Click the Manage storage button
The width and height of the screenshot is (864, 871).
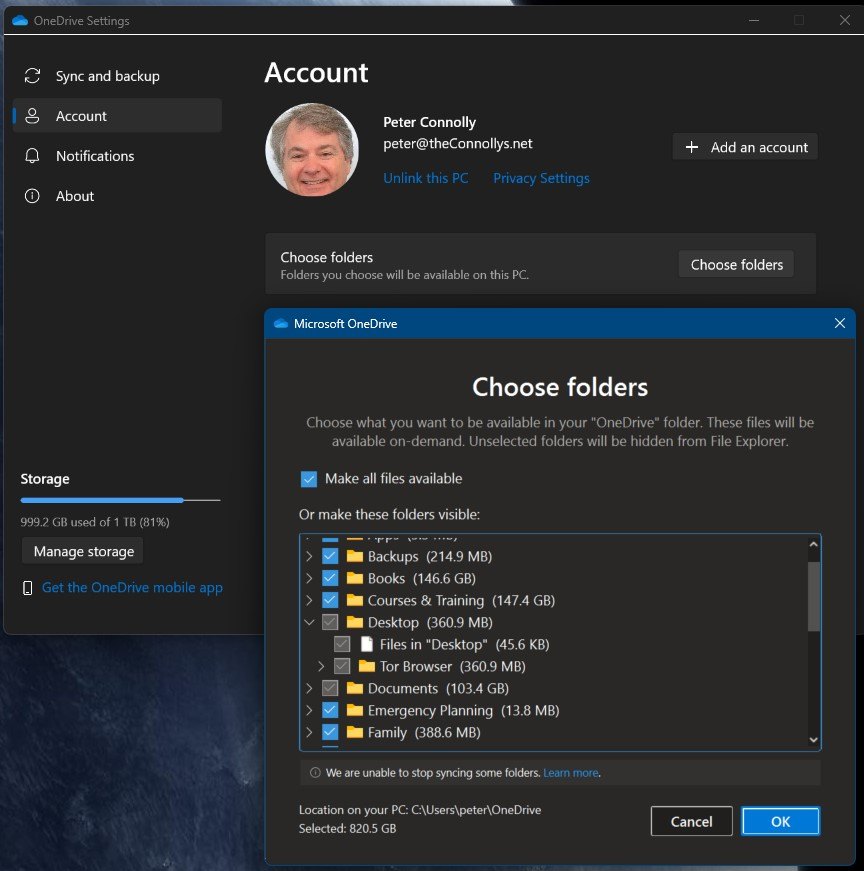click(x=83, y=551)
